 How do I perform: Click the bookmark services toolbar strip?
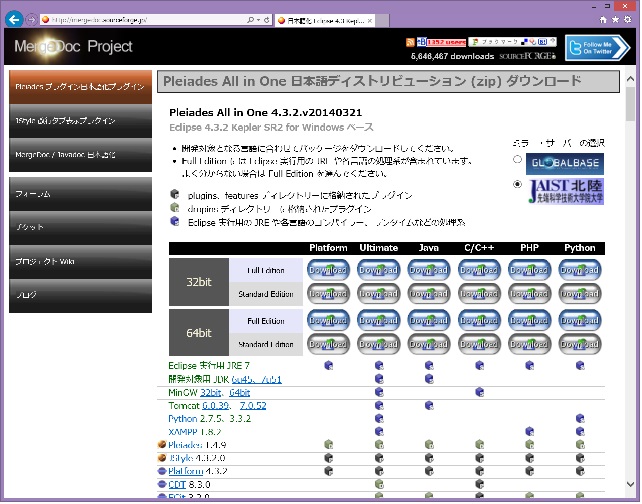(x=513, y=42)
